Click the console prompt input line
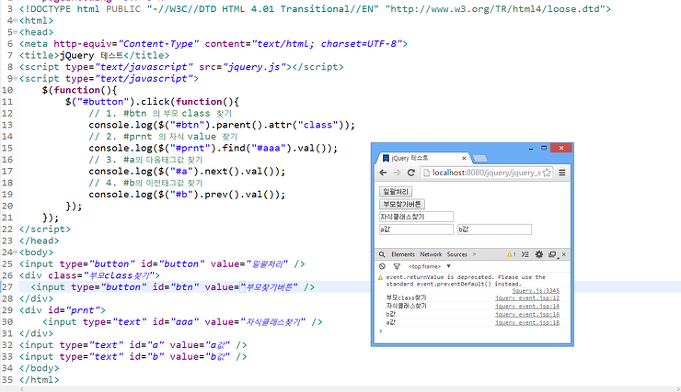Image resolution: width=681 pixels, height=392 pixels. point(473,332)
